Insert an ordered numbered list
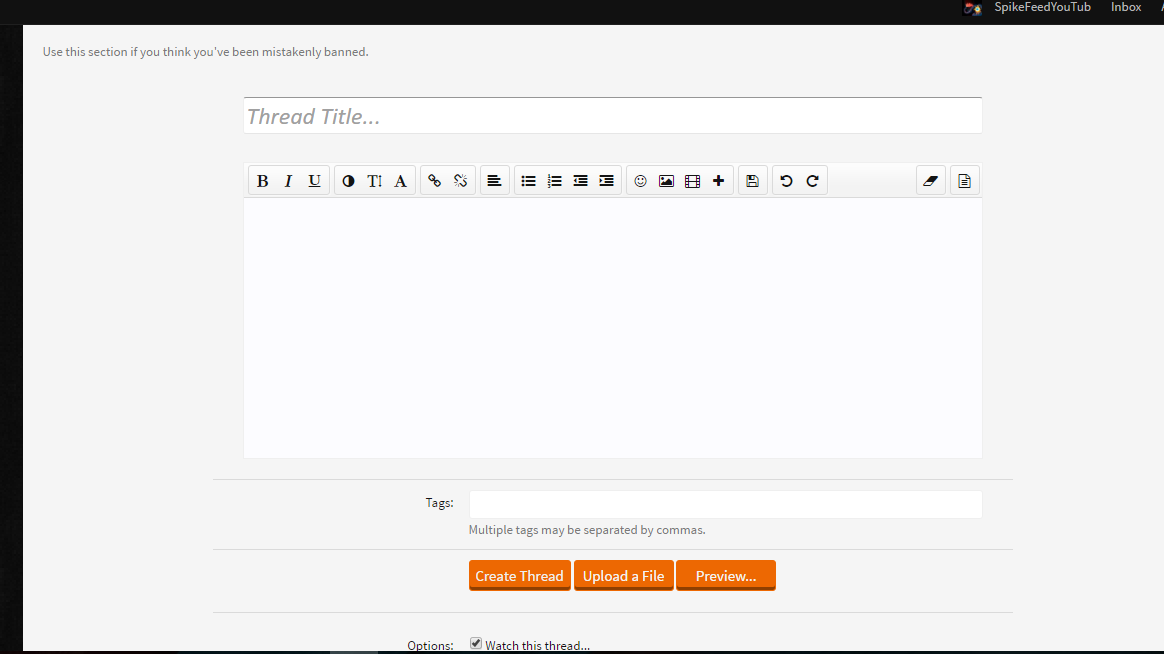 click(555, 180)
